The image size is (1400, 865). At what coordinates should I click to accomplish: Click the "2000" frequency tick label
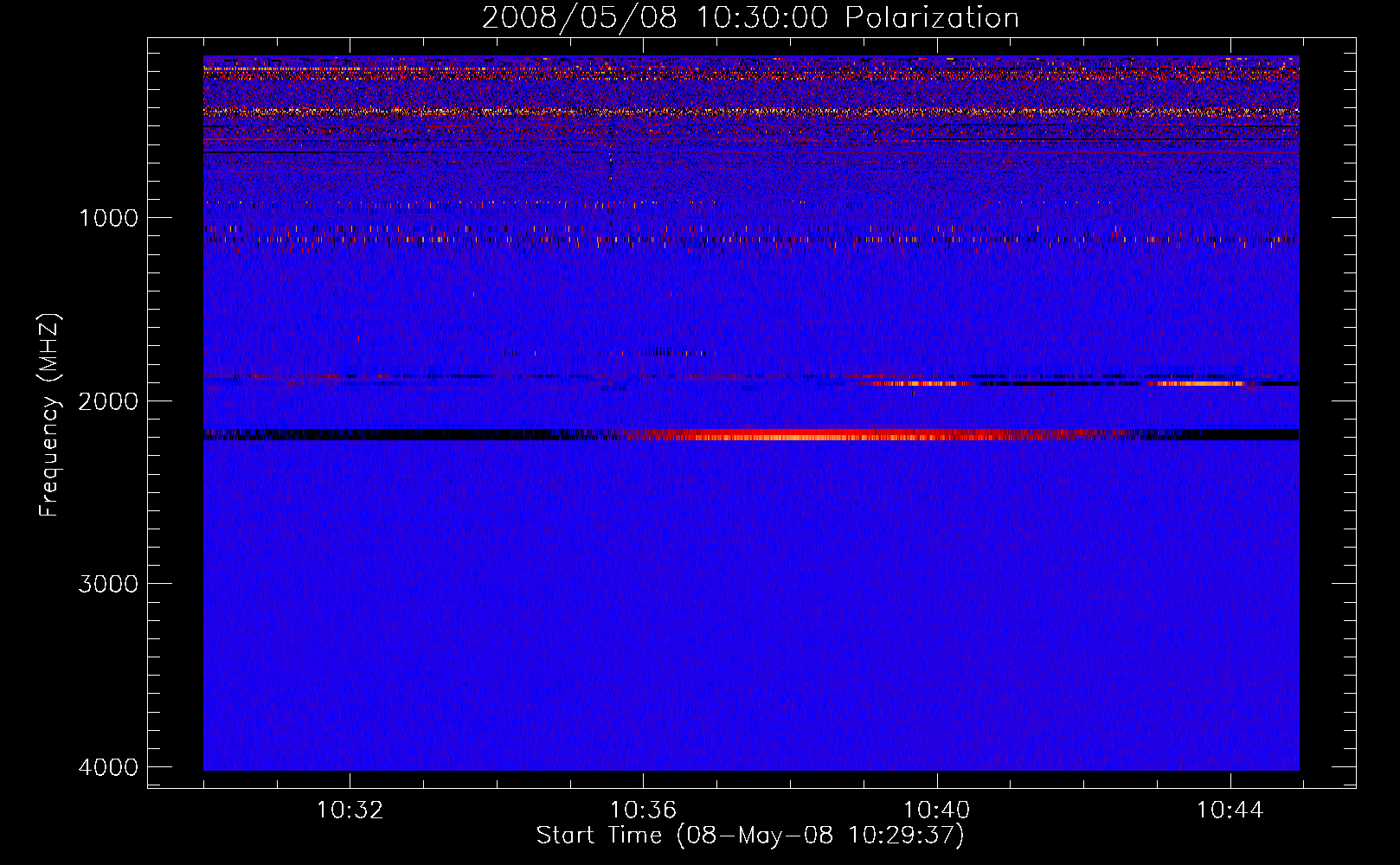tap(108, 401)
